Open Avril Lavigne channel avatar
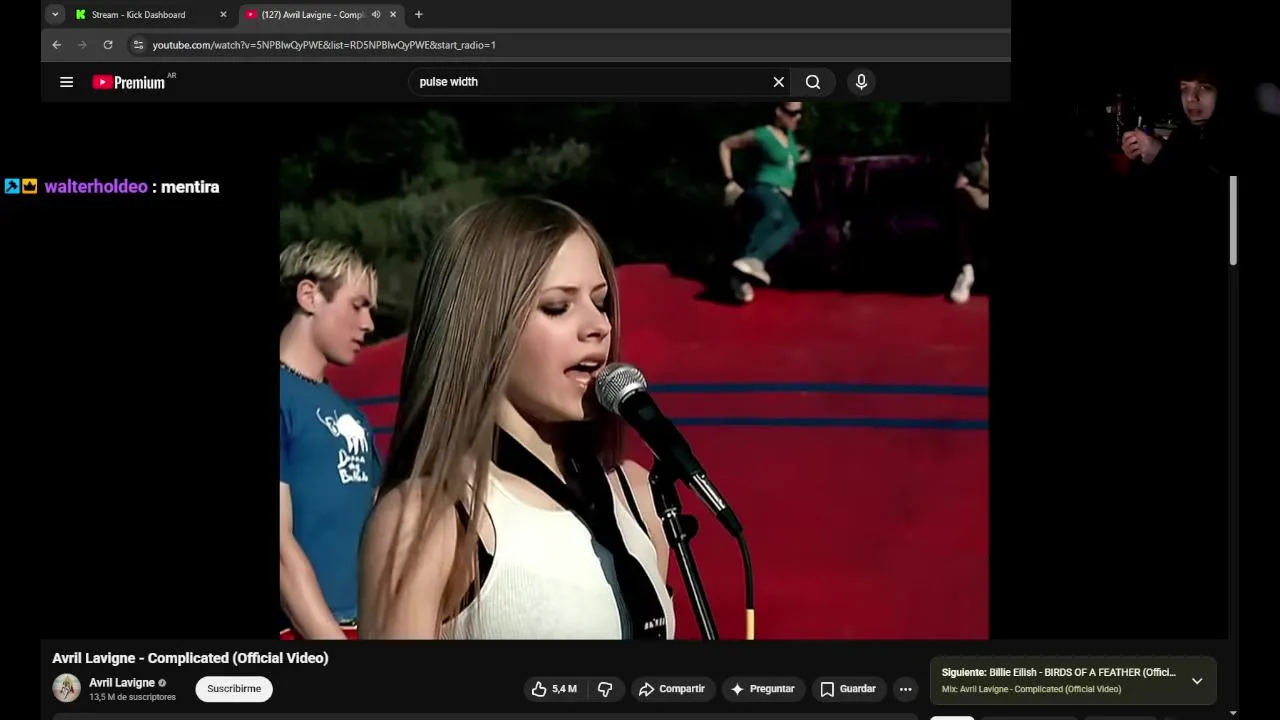The image size is (1280, 720). [66, 688]
